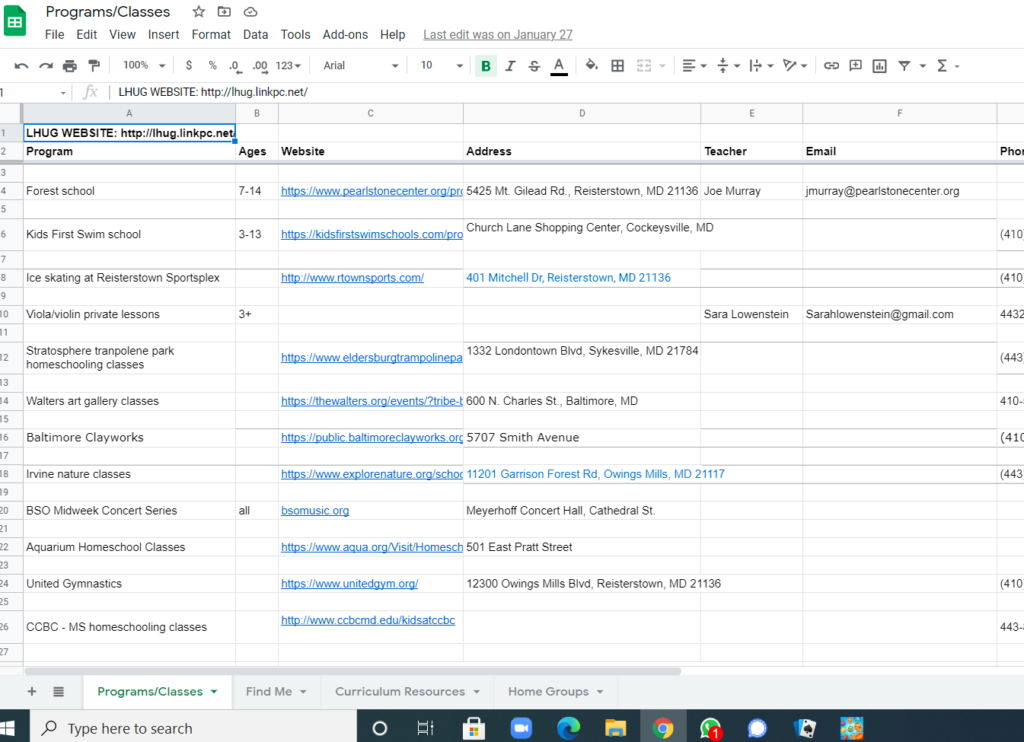Image resolution: width=1024 pixels, height=742 pixels.
Task: Open horizontal align options
Action: click(x=694, y=65)
